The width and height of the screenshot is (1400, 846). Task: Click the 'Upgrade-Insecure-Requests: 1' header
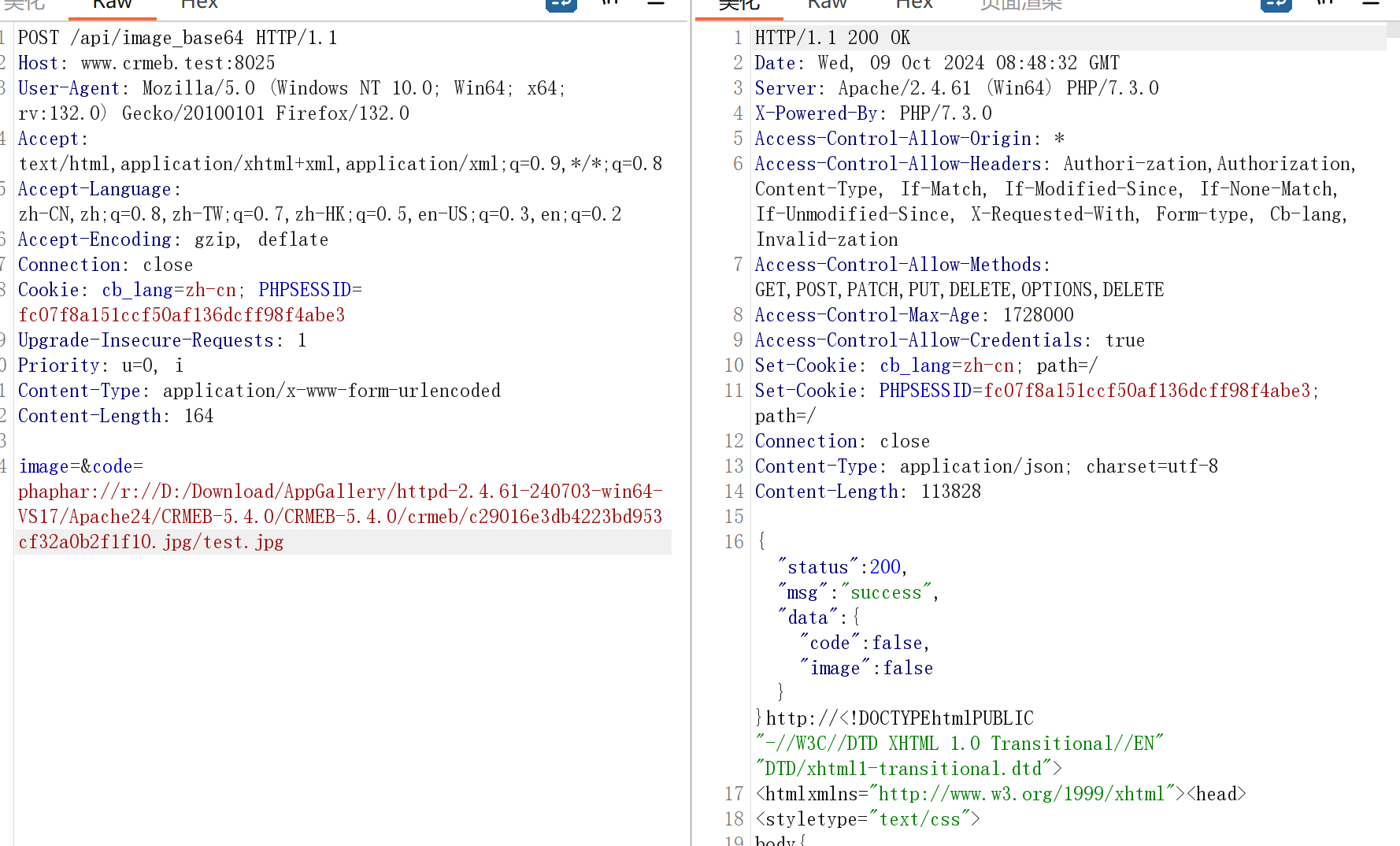(162, 340)
